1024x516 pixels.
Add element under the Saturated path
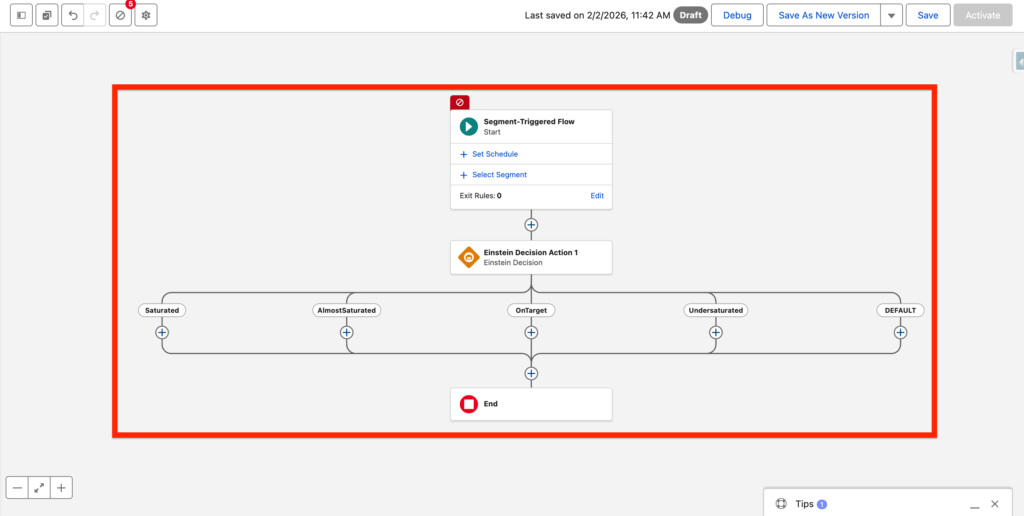[162, 332]
